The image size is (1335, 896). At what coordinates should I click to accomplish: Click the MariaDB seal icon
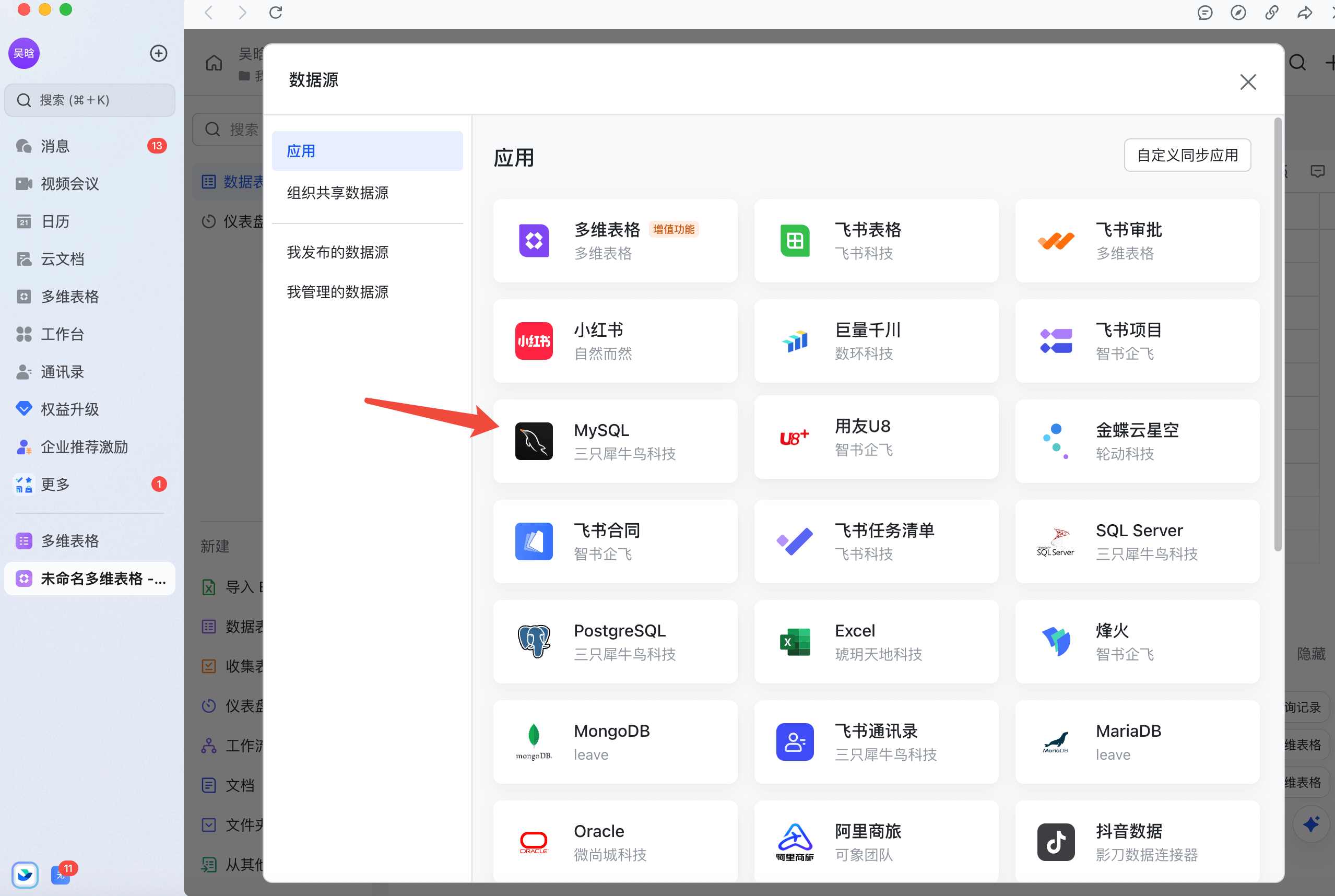(1056, 742)
